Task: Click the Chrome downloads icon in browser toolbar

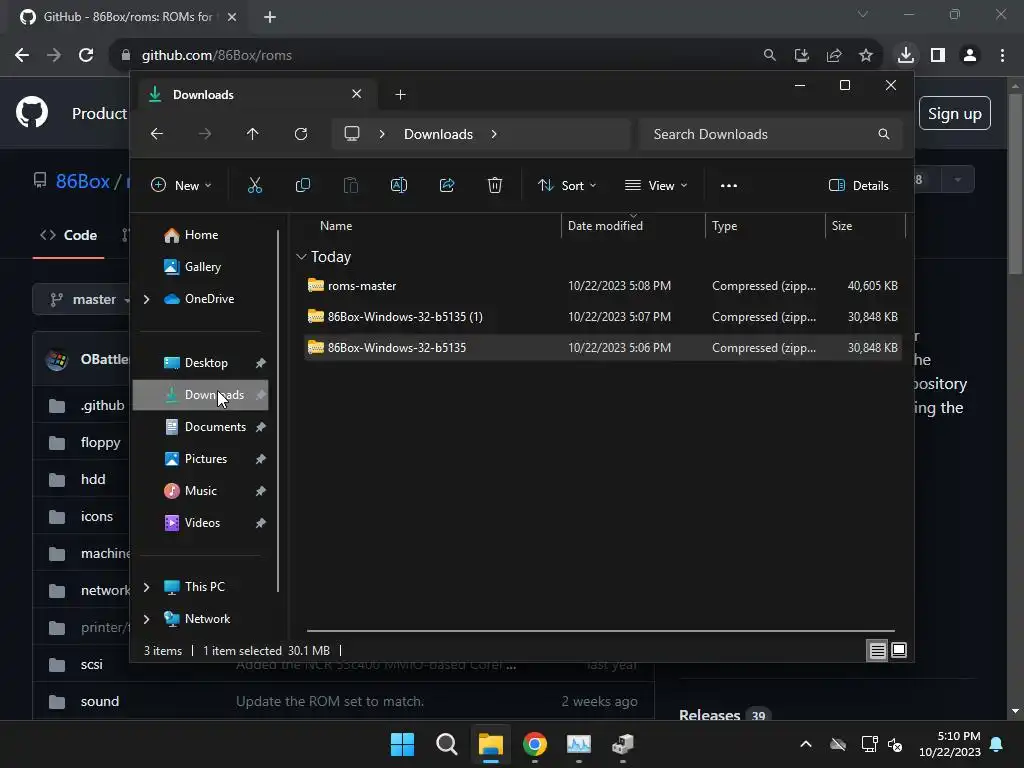Action: [906, 55]
